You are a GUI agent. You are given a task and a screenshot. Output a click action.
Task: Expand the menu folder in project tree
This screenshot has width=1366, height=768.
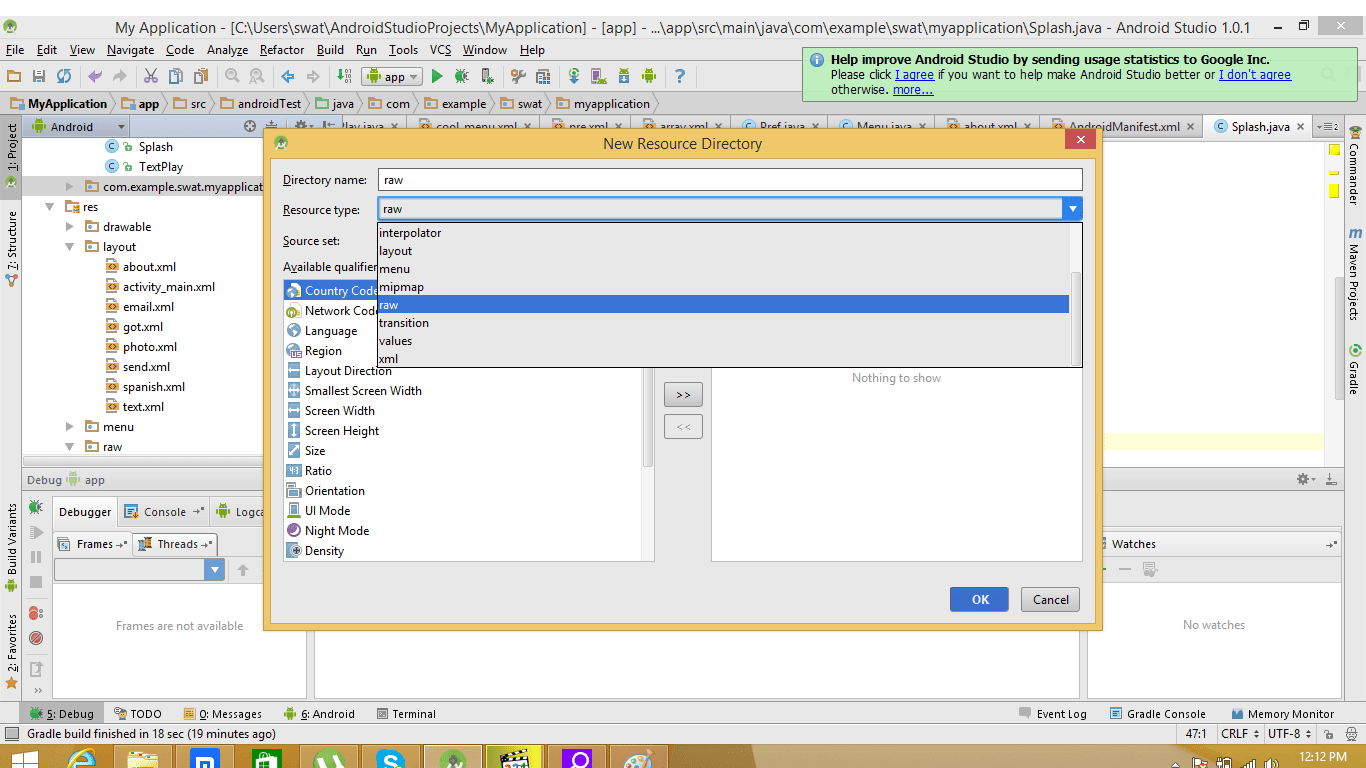pyautogui.click(x=70, y=427)
